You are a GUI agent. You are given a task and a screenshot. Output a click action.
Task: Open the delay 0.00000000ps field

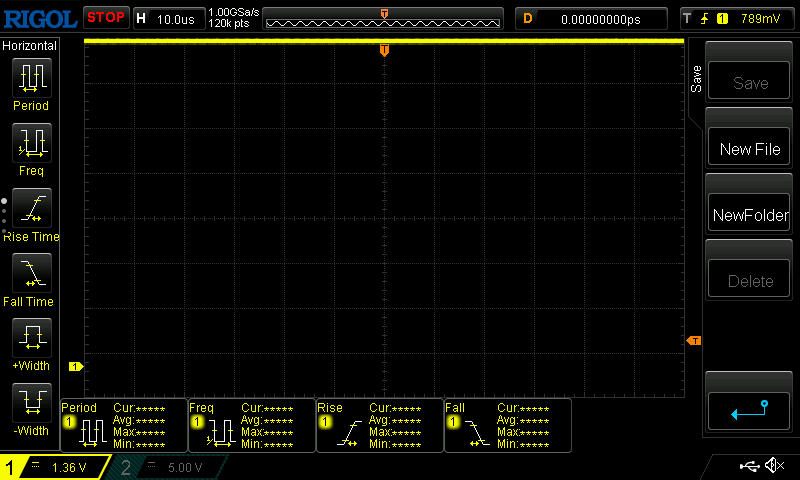pyautogui.click(x=593, y=18)
